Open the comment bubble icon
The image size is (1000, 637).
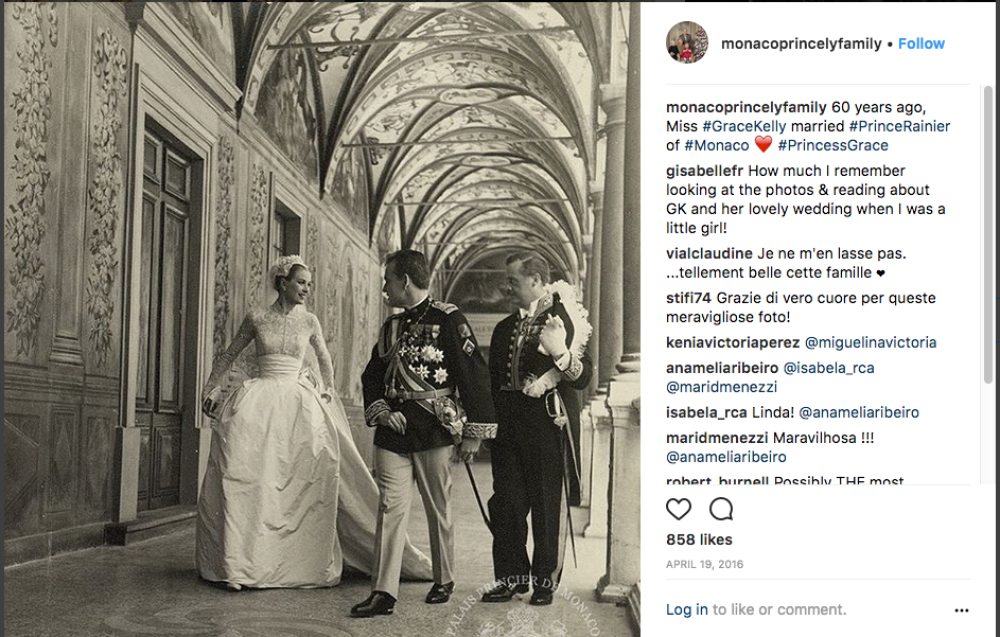721,509
